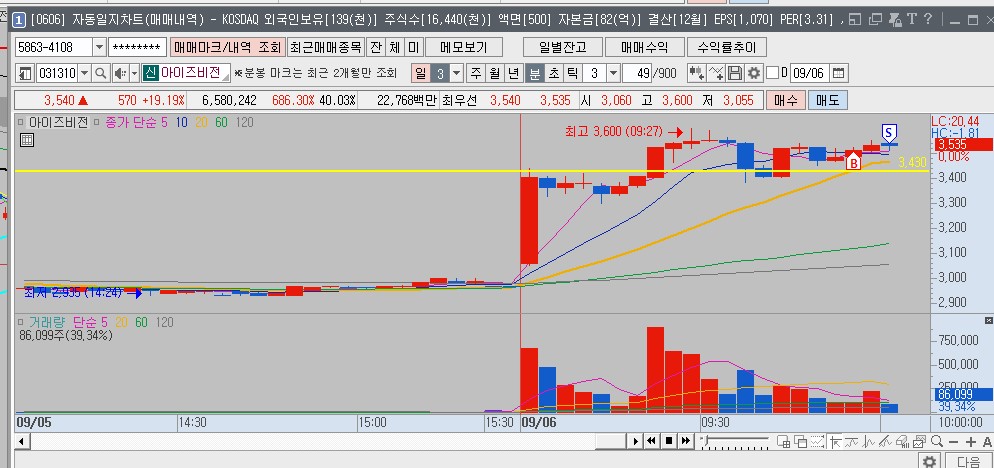Click the candle count 49 input field
The height and width of the screenshot is (468, 994).
637,74
